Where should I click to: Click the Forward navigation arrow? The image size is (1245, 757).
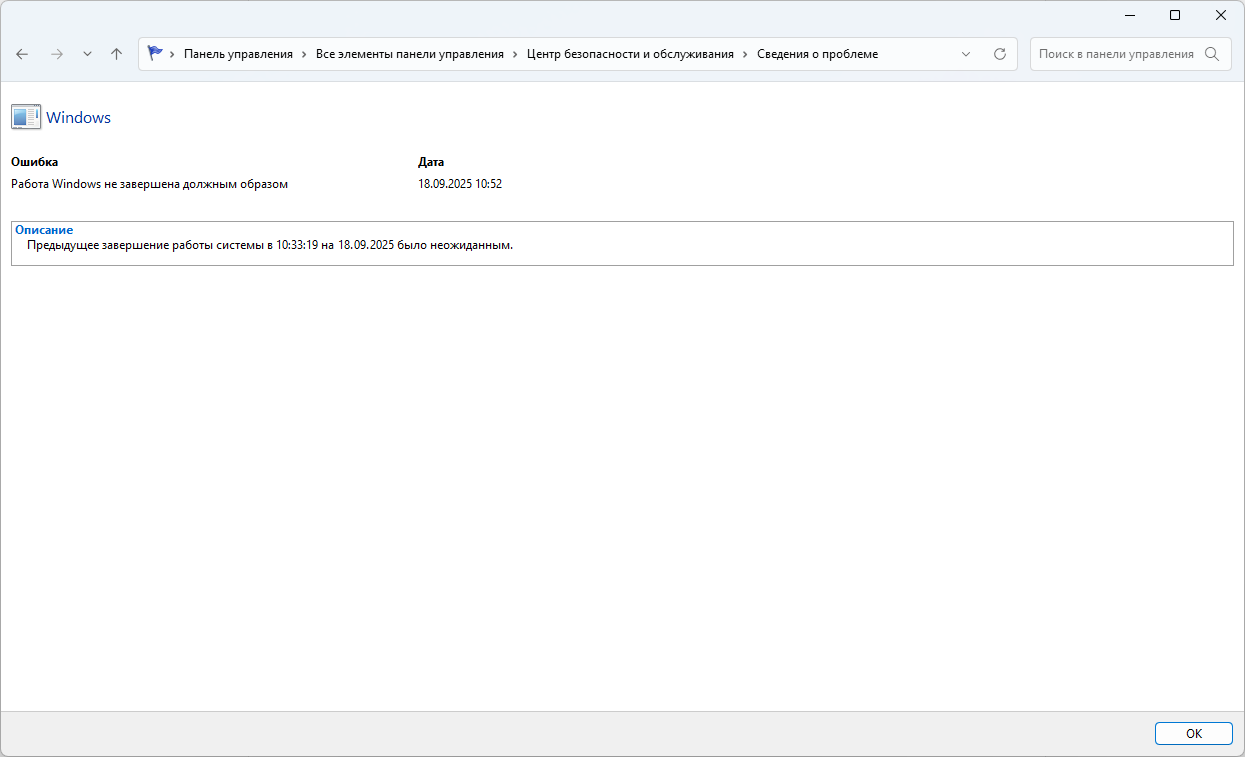[x=57, y=54]
